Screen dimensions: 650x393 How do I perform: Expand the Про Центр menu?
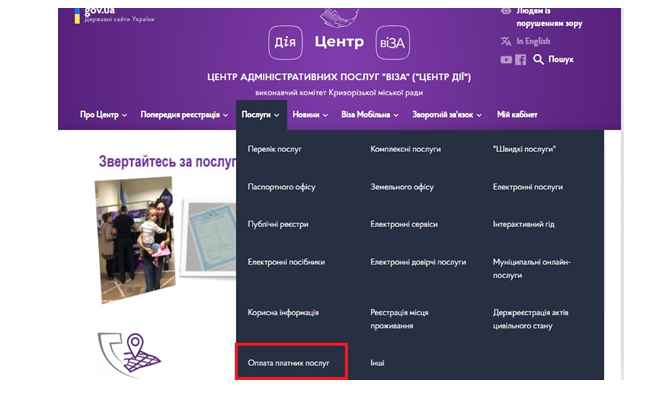(103, 115)
